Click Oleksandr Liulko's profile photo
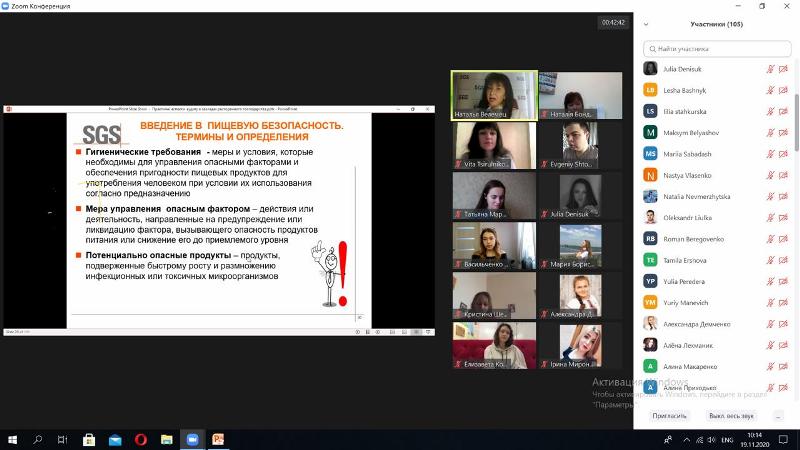 (650, 217)
